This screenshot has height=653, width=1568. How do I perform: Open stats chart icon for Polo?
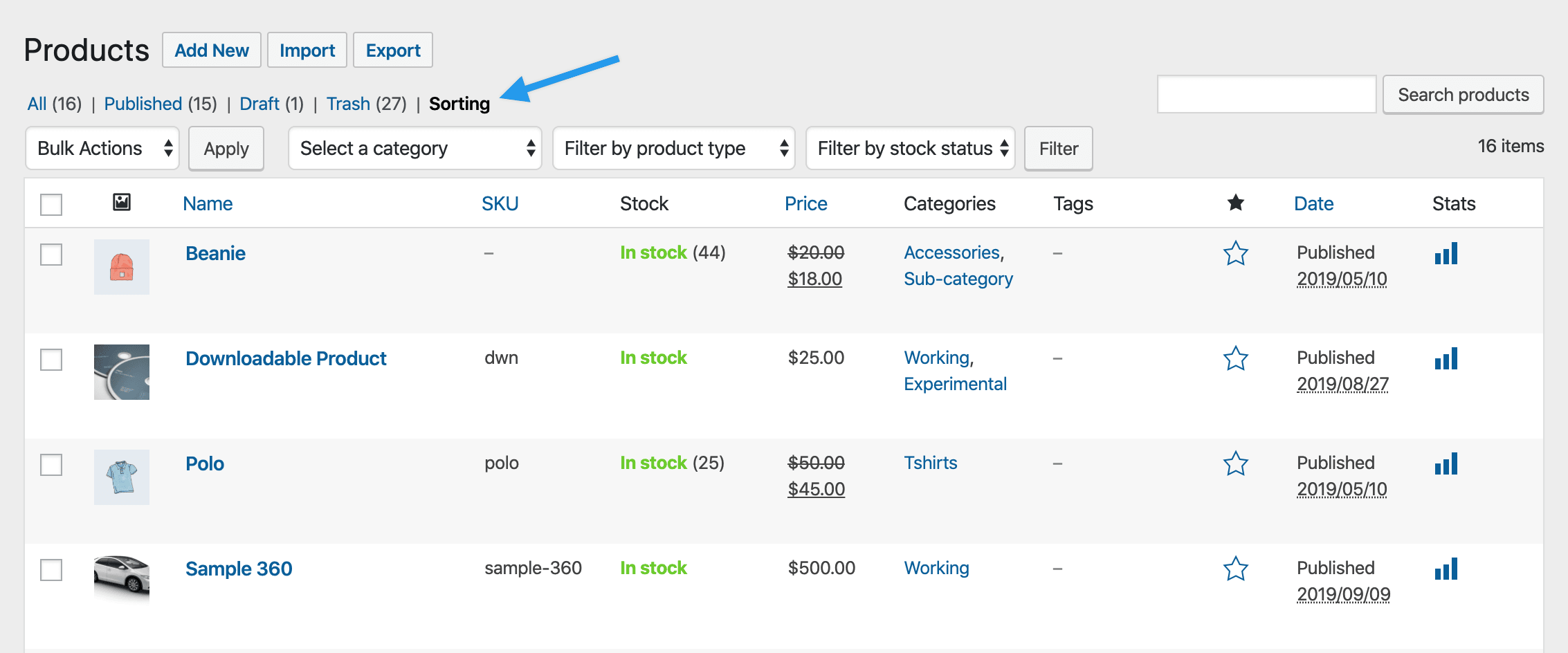1446,464
